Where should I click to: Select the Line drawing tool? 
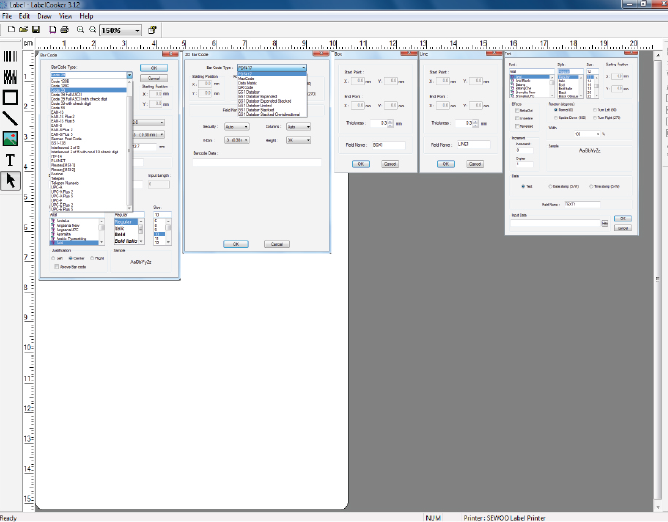point(10,118)
